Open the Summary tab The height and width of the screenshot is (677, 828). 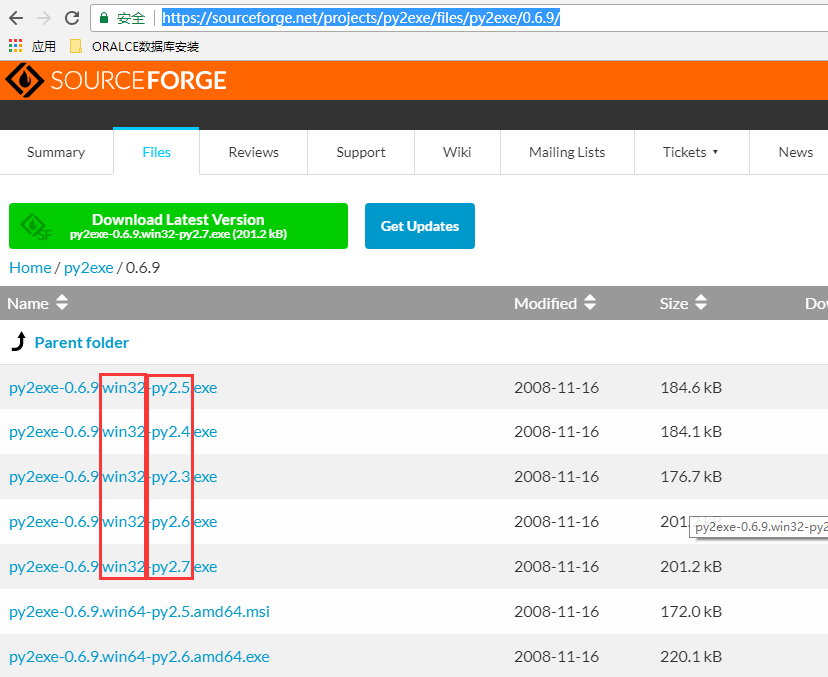[x=56, y=152]
